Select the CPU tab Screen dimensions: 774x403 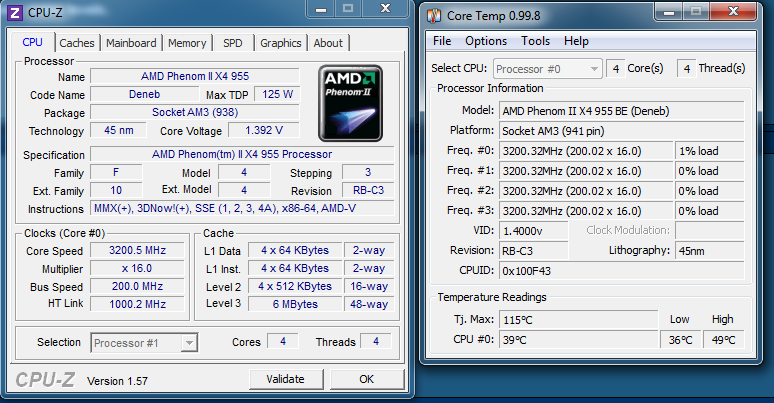pyautogui.click(x=33, y=42)
